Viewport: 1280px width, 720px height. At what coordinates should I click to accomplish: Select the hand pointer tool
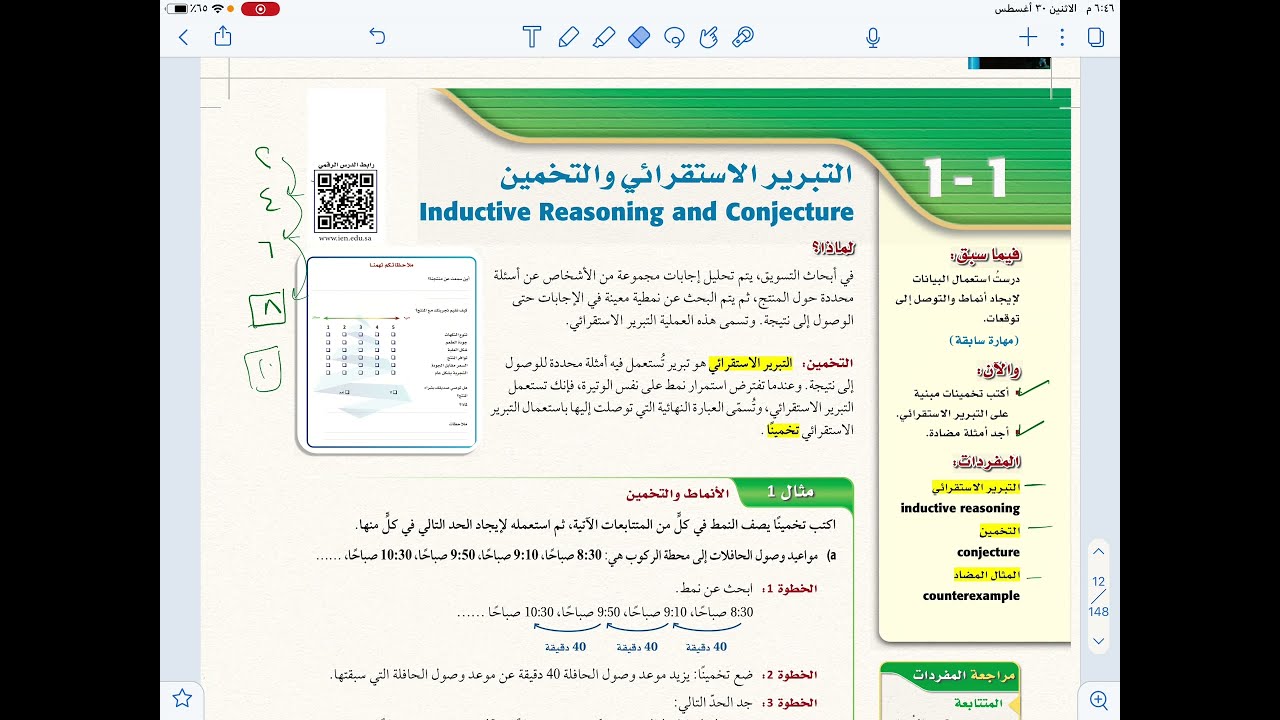coord(709,37)
